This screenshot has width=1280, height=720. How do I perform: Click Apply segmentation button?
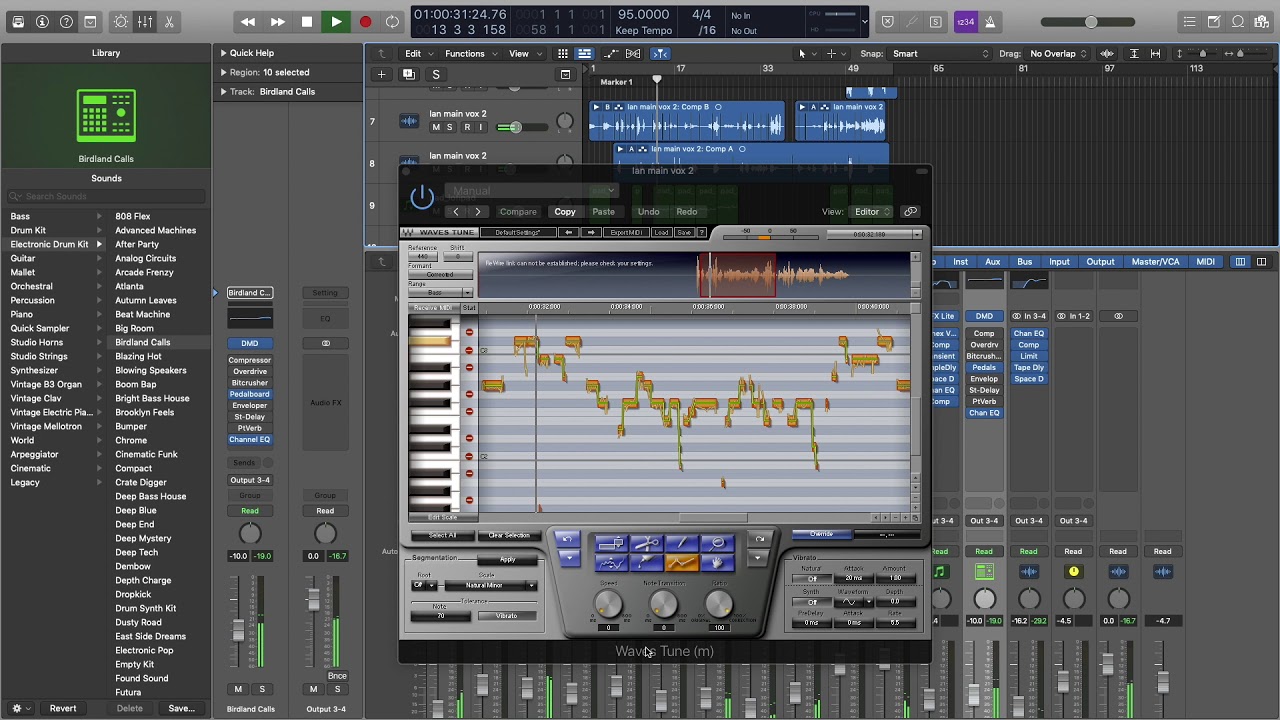click(507, 560)
